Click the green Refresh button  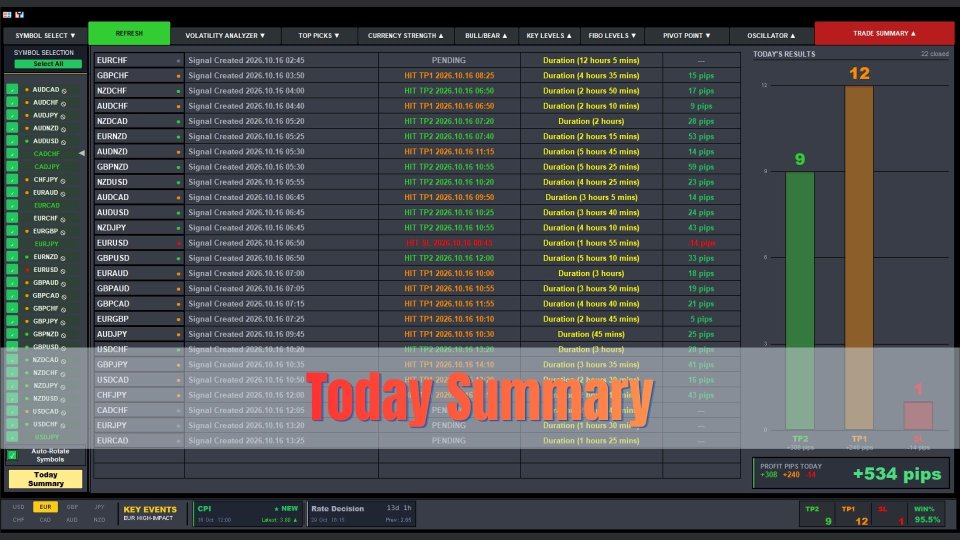129,33
